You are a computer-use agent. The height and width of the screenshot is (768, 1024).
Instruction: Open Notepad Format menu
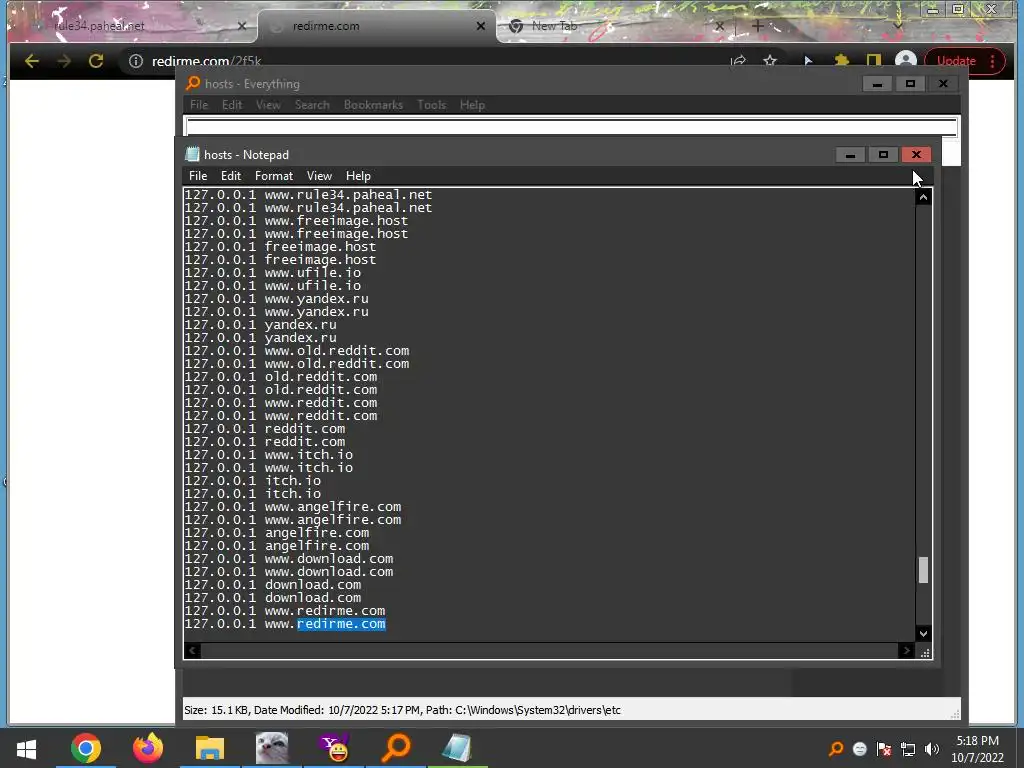[274, 176]
